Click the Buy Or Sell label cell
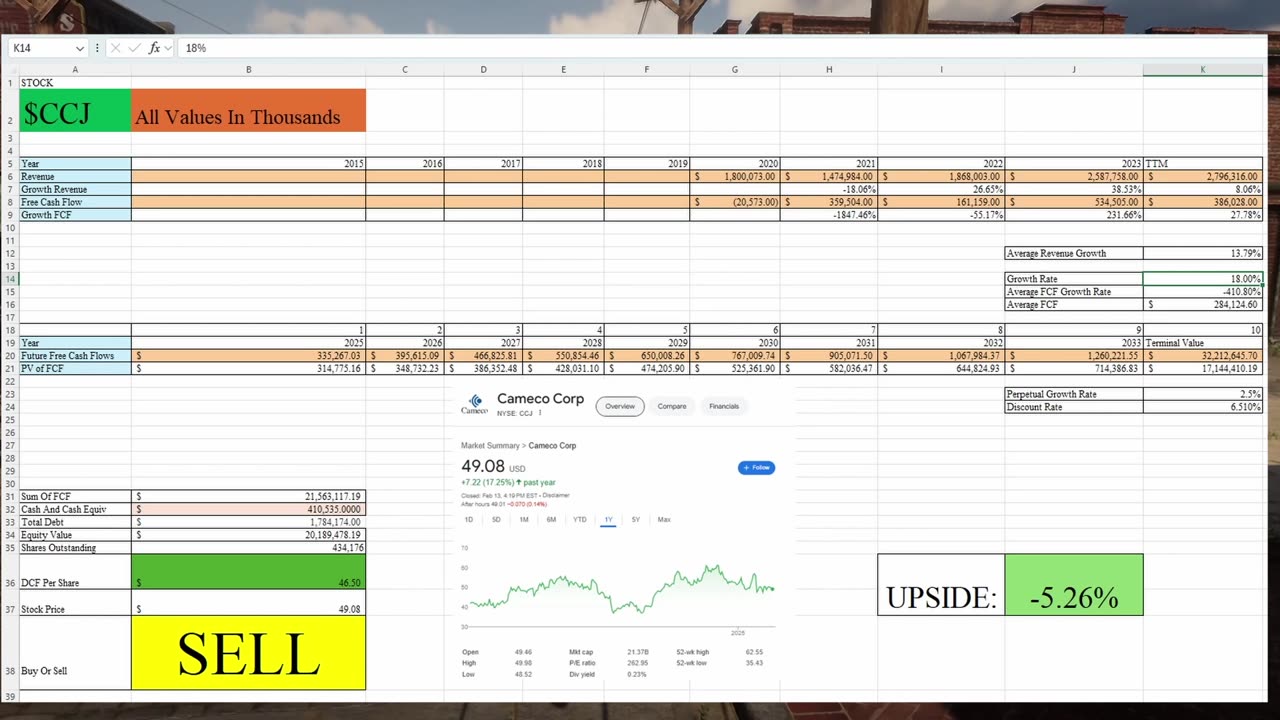Screen dimensions: 1280x720 pyautogui.click(x=75, y=653)
